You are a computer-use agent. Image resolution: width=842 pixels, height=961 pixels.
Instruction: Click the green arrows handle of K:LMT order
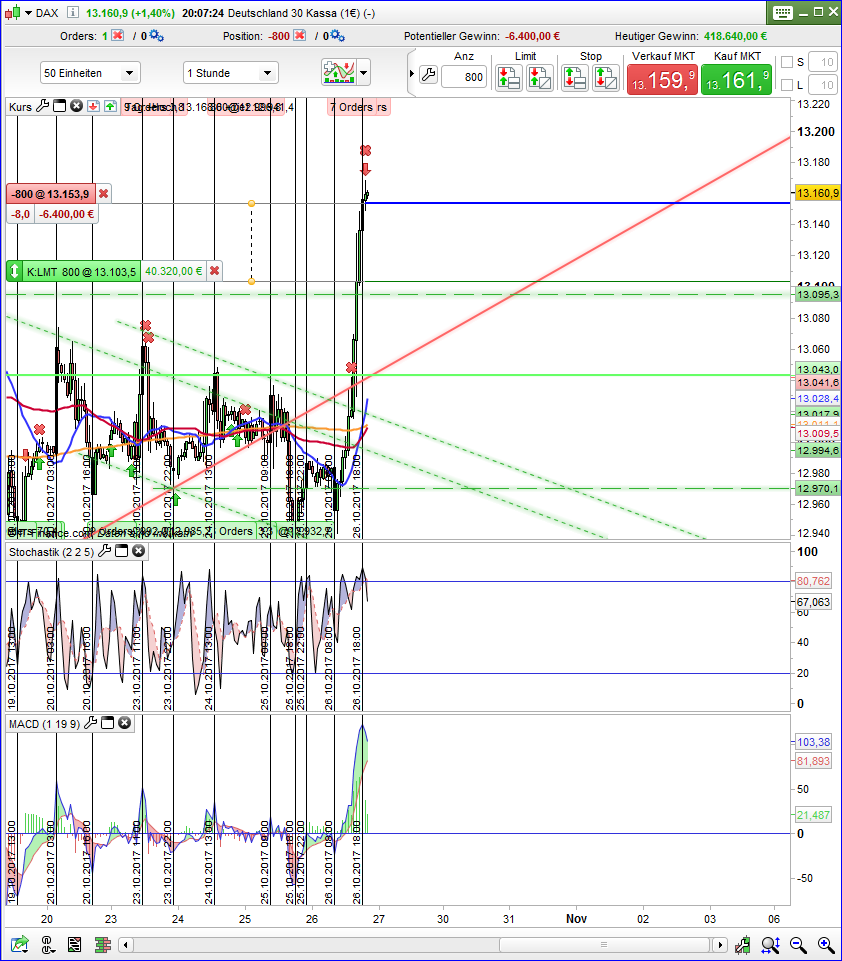[15, 271]
